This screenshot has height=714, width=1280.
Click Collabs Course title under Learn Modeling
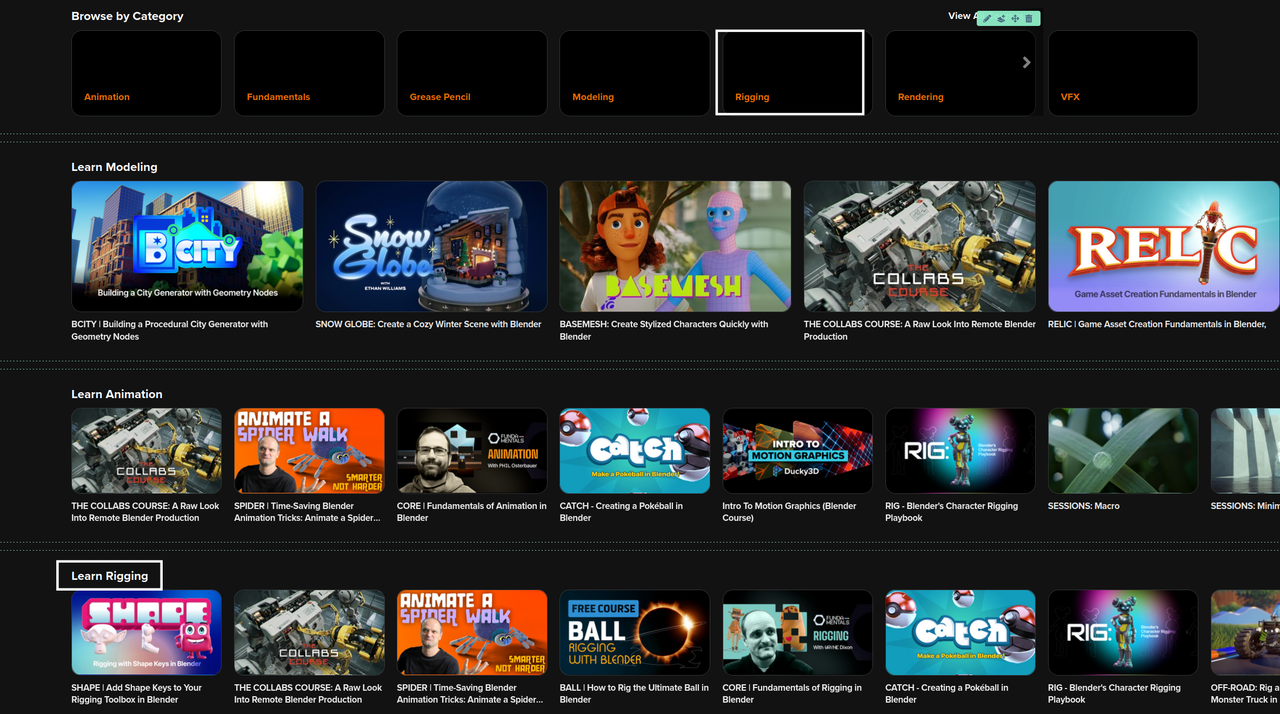coord(919,330)
